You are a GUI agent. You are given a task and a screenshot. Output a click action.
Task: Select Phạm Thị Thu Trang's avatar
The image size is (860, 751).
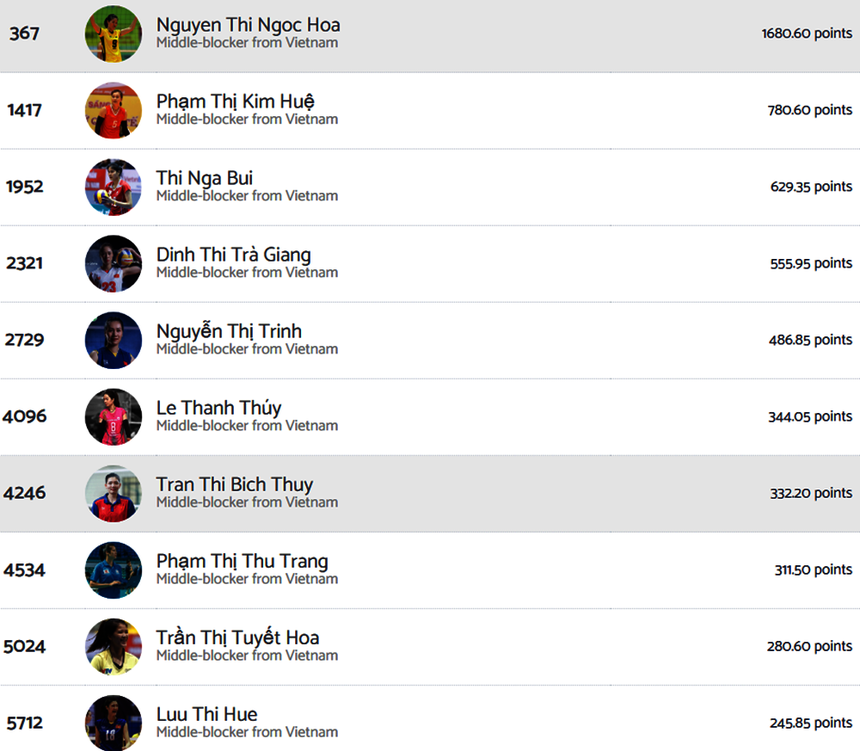coord(113,570)
